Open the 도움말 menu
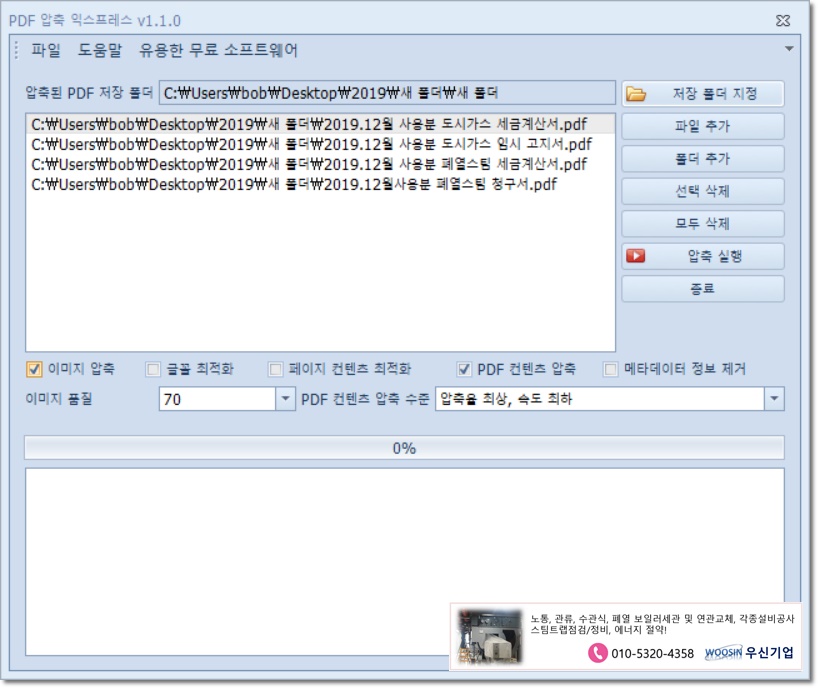The height and width of the screenshot is (688, 818). [x=100, y=50]
